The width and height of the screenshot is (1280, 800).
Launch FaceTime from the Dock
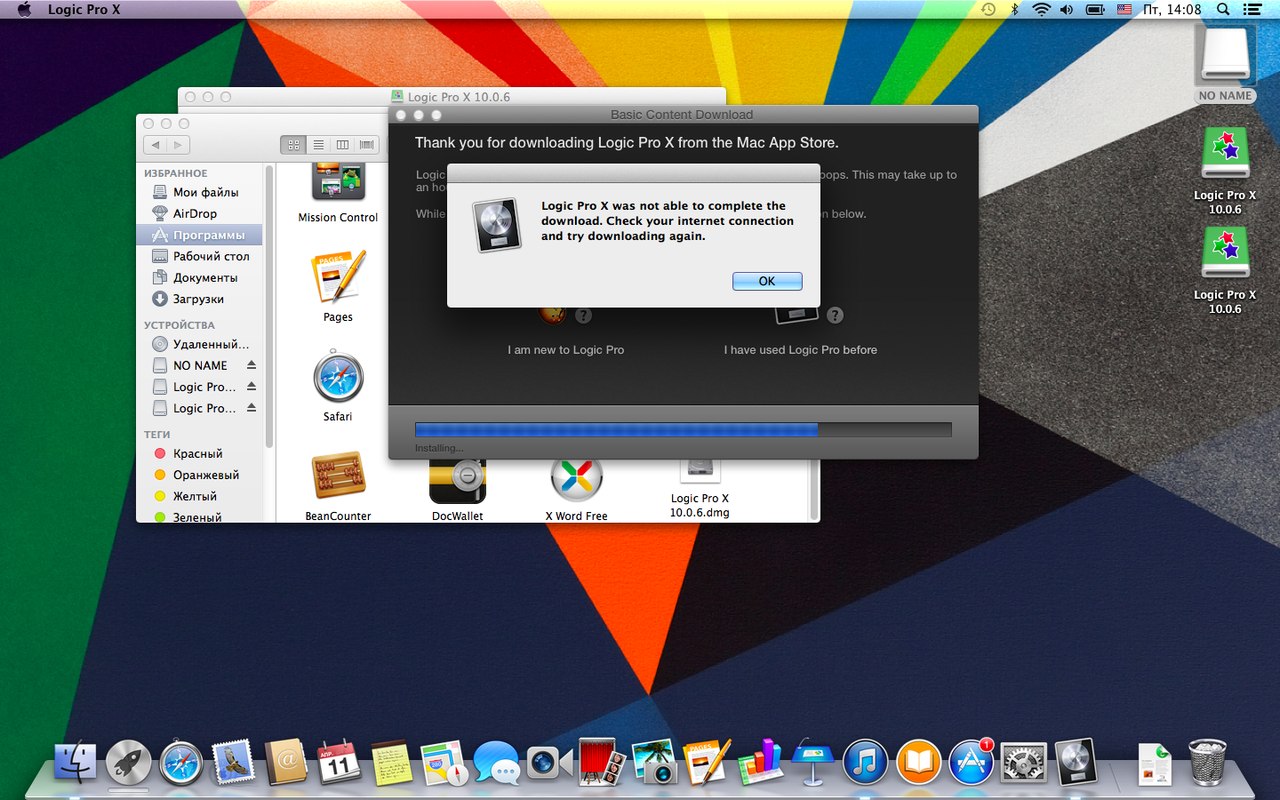tap(549, 763)
